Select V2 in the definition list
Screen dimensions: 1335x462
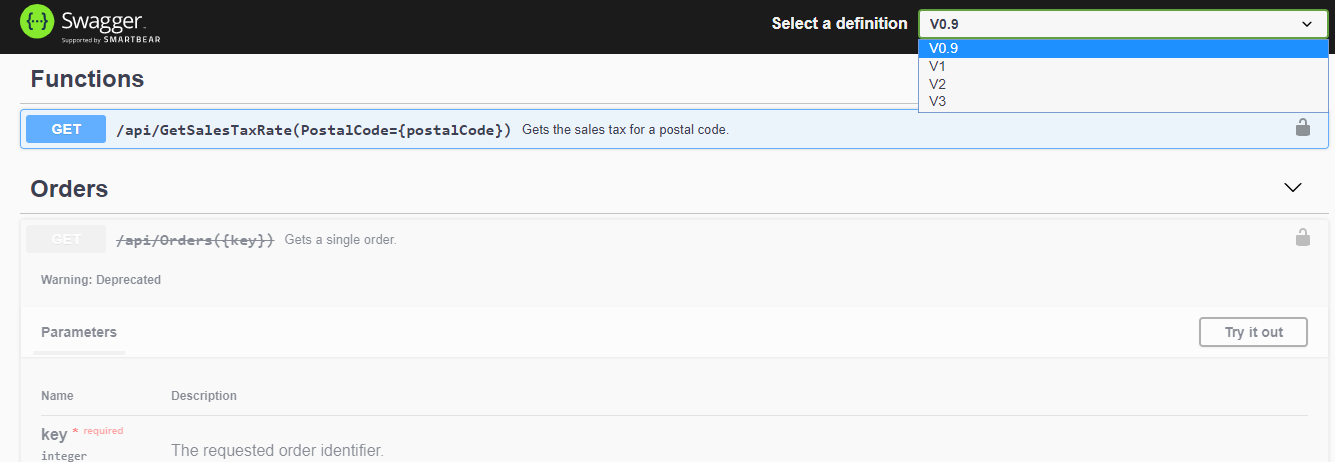(1123, 84)
